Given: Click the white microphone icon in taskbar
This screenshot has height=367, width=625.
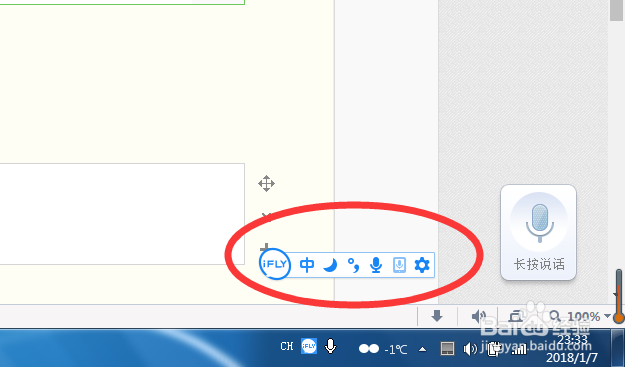Looking at the screenshot, I should [330, 346].
